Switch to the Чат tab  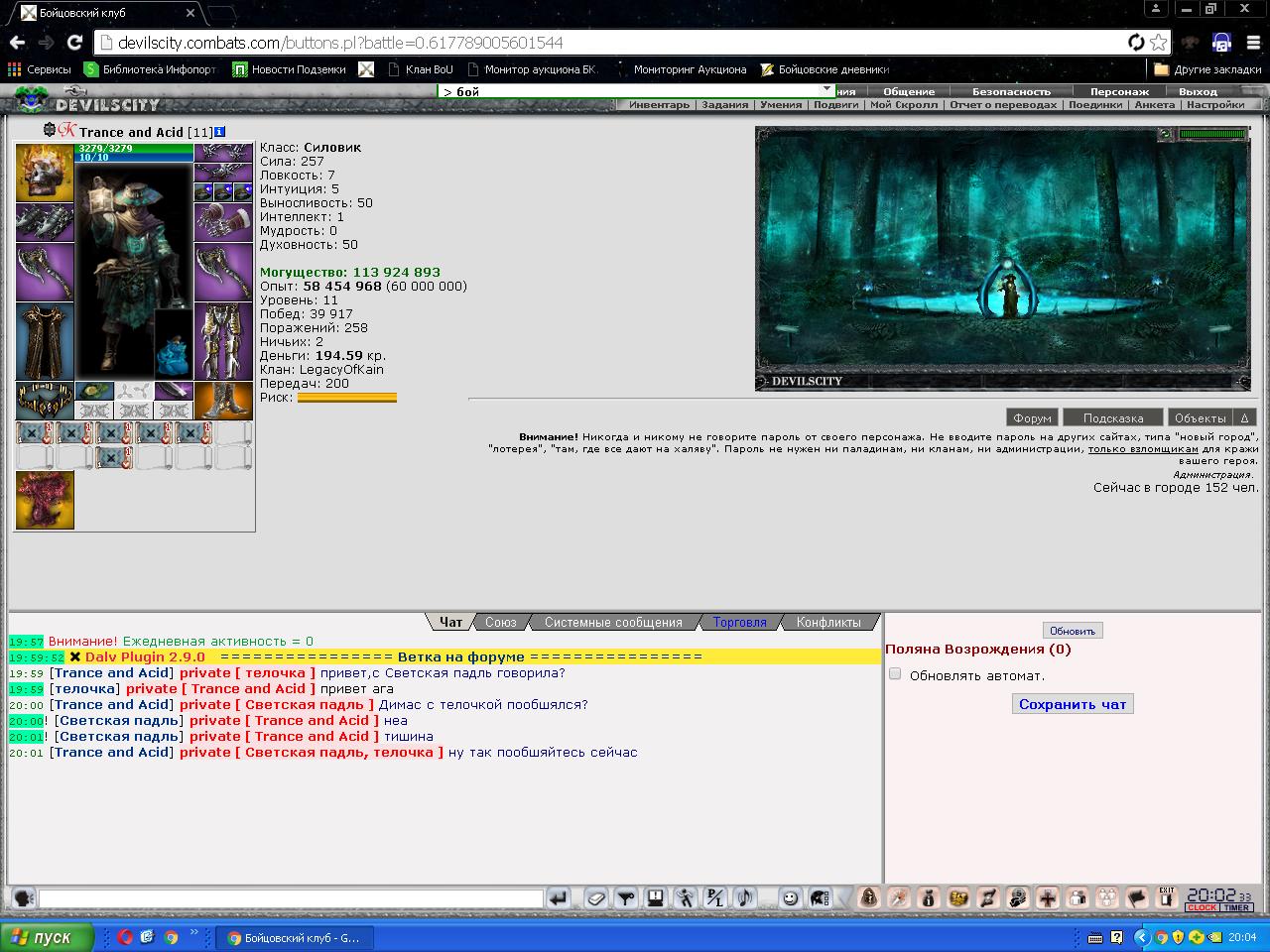tap(450, 622)
